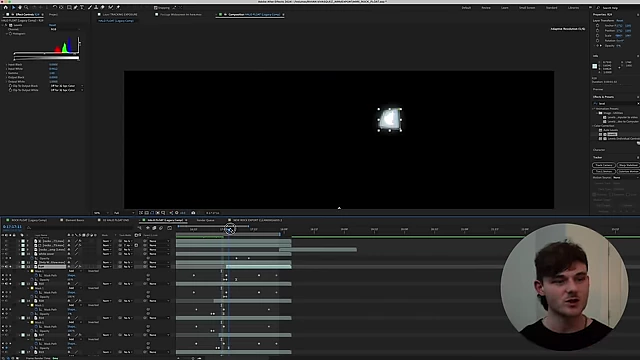Click the timeline current timecode display

pos(12,227)
